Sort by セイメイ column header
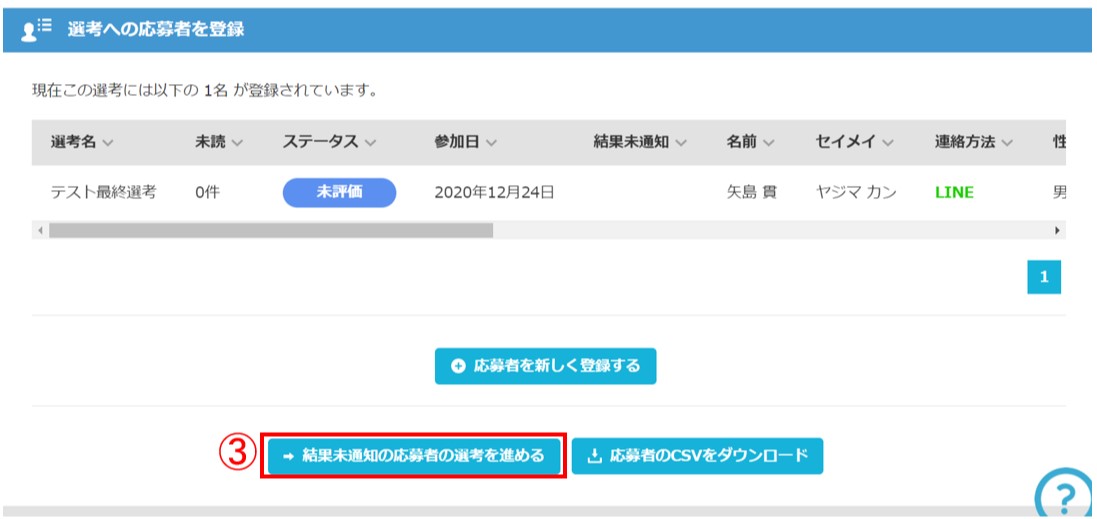Screen dimensions: 1097x519 854,142
